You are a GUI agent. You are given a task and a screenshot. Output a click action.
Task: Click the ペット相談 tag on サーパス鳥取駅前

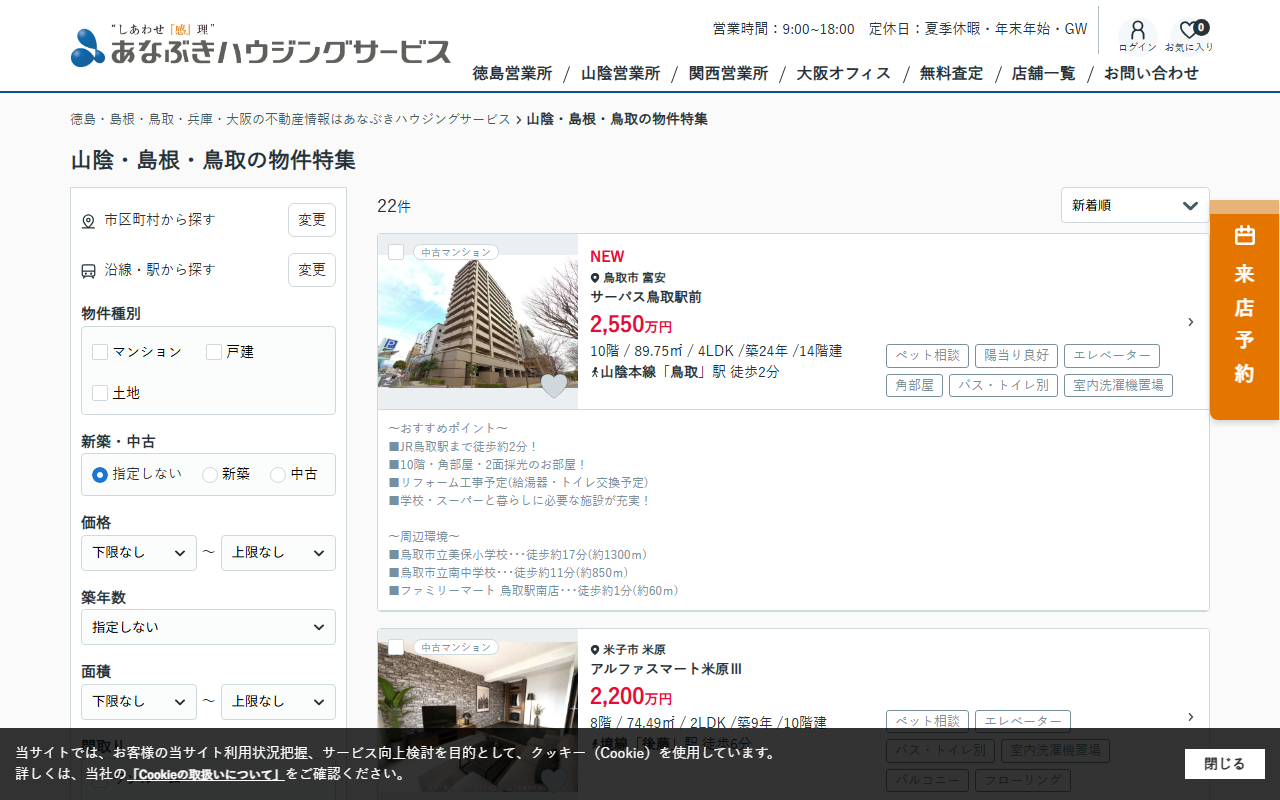pyautogui.click(x=927, y=356)
